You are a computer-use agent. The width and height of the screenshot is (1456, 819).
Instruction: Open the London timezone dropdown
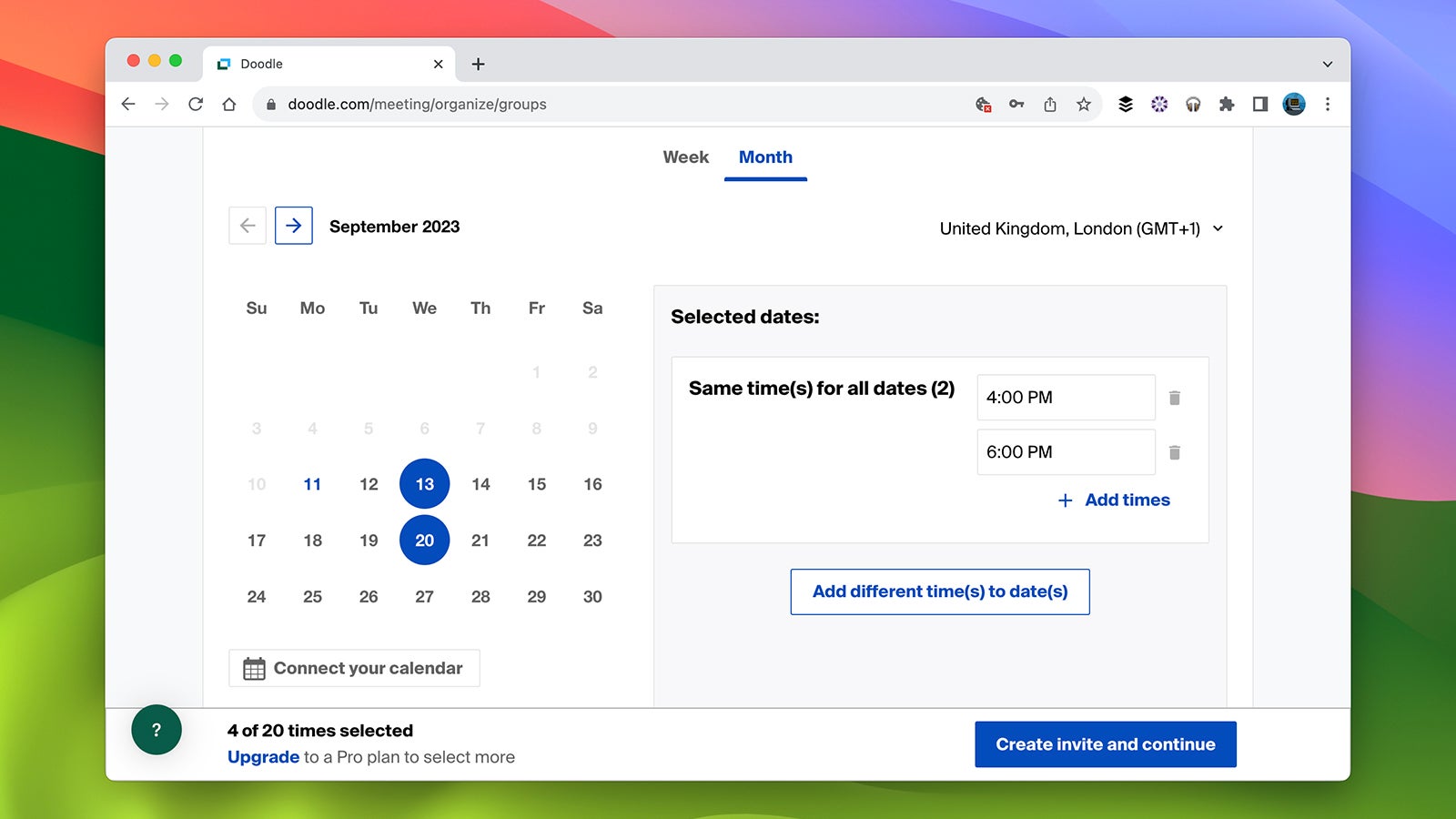1081,228
